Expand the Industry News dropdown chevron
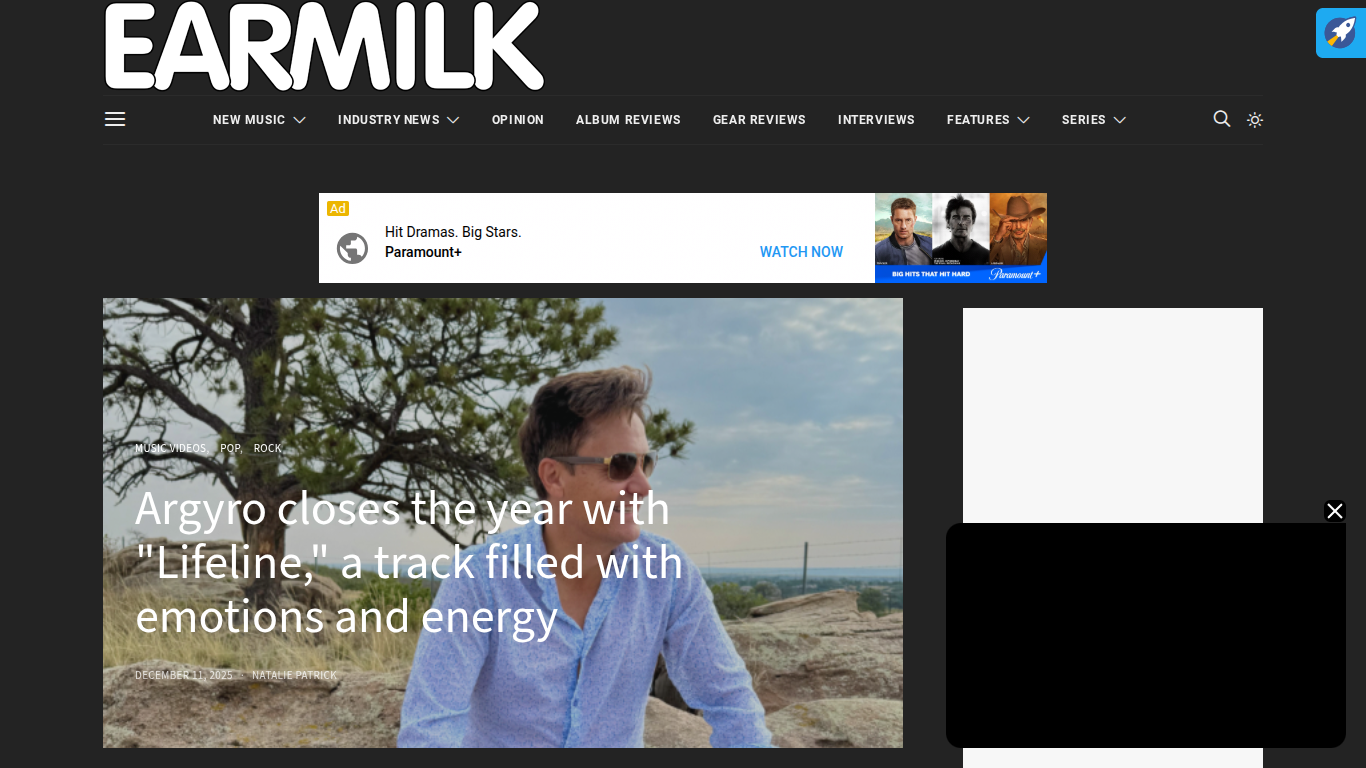The width and height of the screenshot is (1366, 768). 453,120
